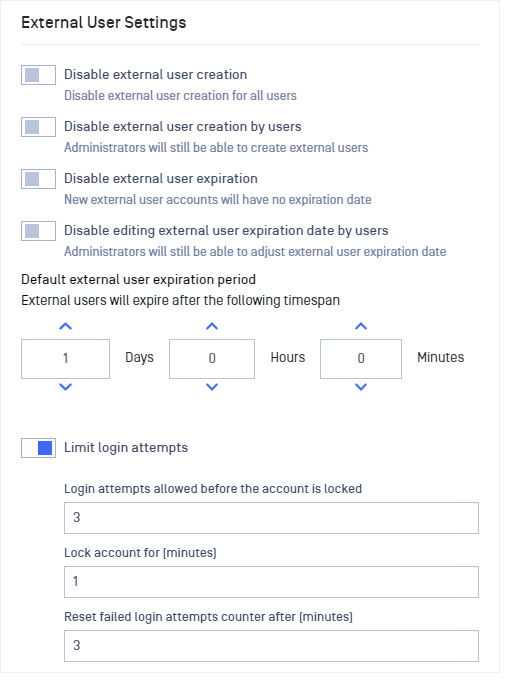Click the Minutes number field
Screen dimensions: 520x687
[361, 359]
